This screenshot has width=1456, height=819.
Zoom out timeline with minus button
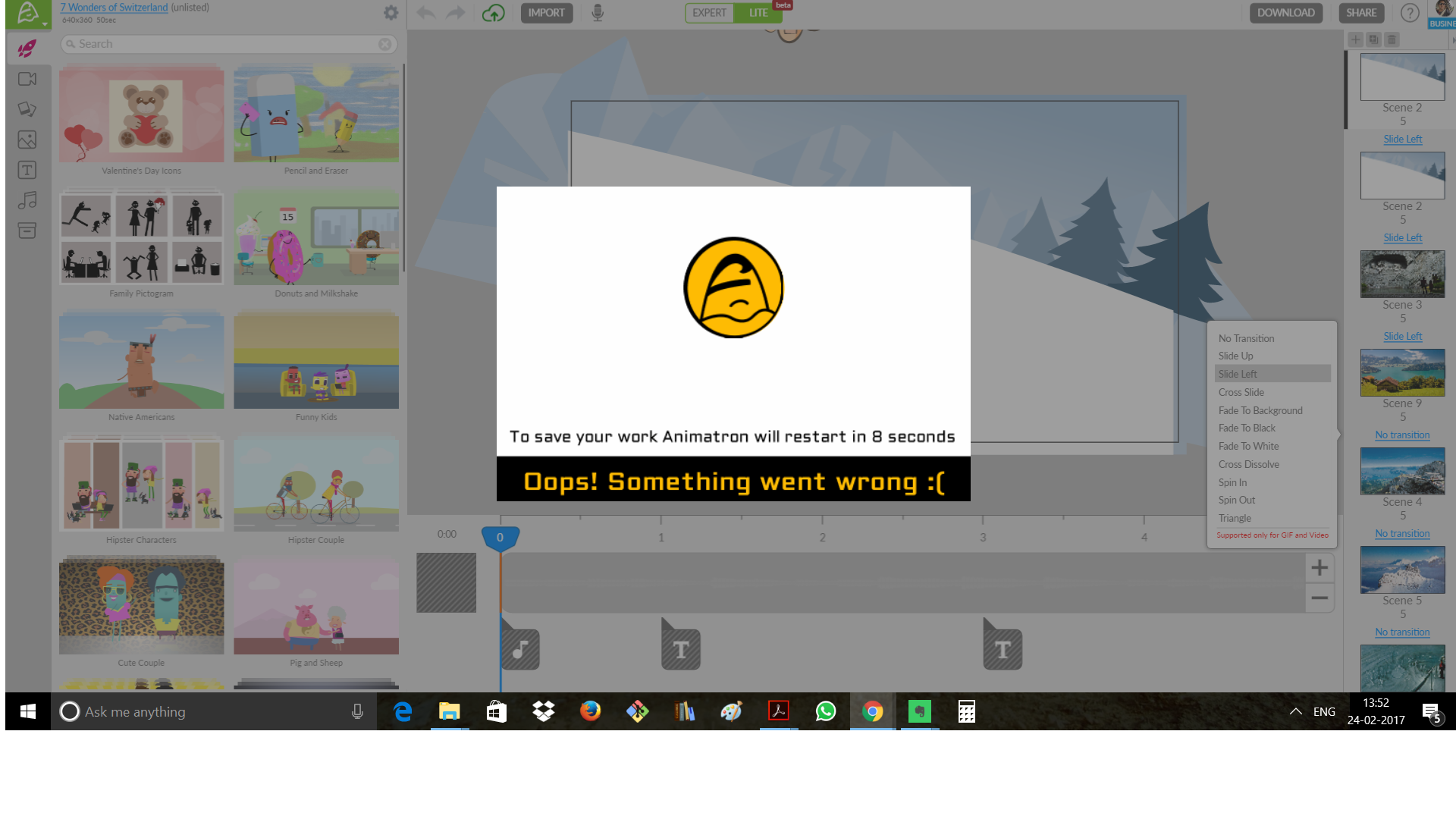coord(1319,598)
